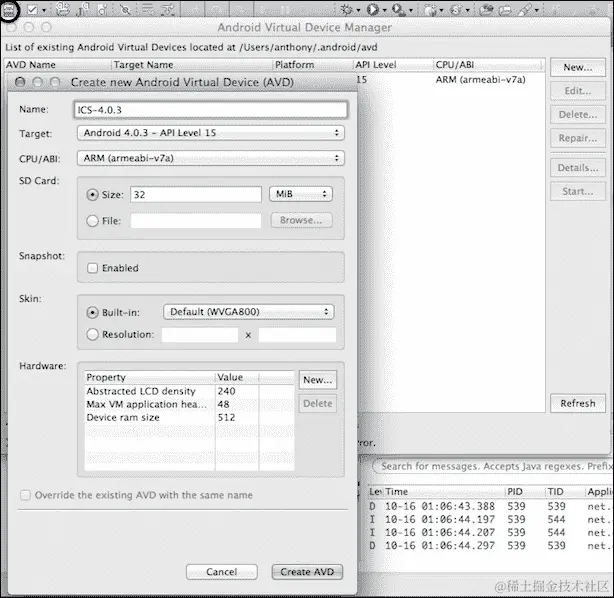Click the green Run play icon
The width and height of the screenshot is (614, 598).
click(372, 9)
